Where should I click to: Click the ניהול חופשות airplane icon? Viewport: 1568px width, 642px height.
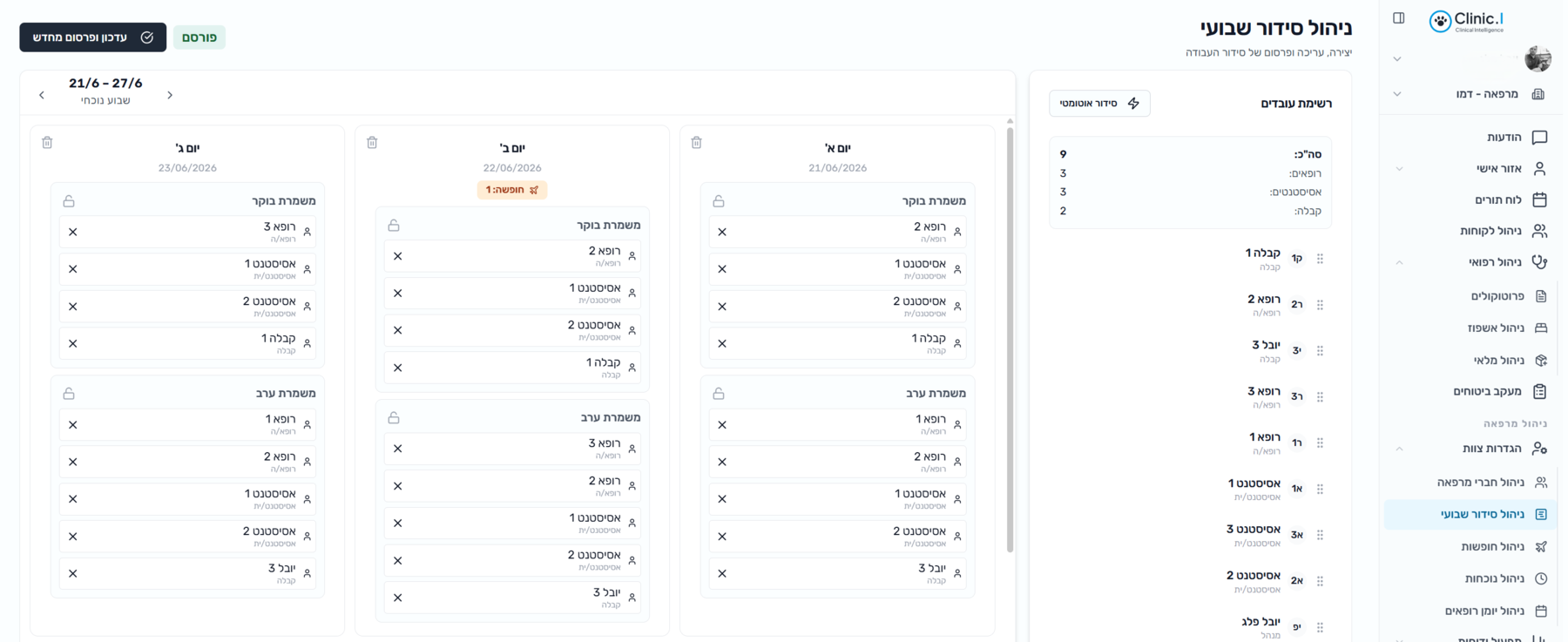(1540, 546)
